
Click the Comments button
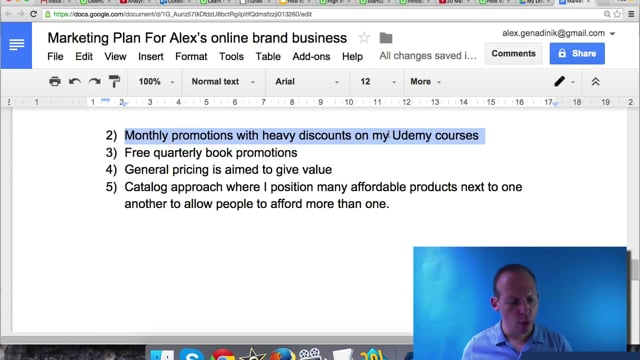(513, 53)
